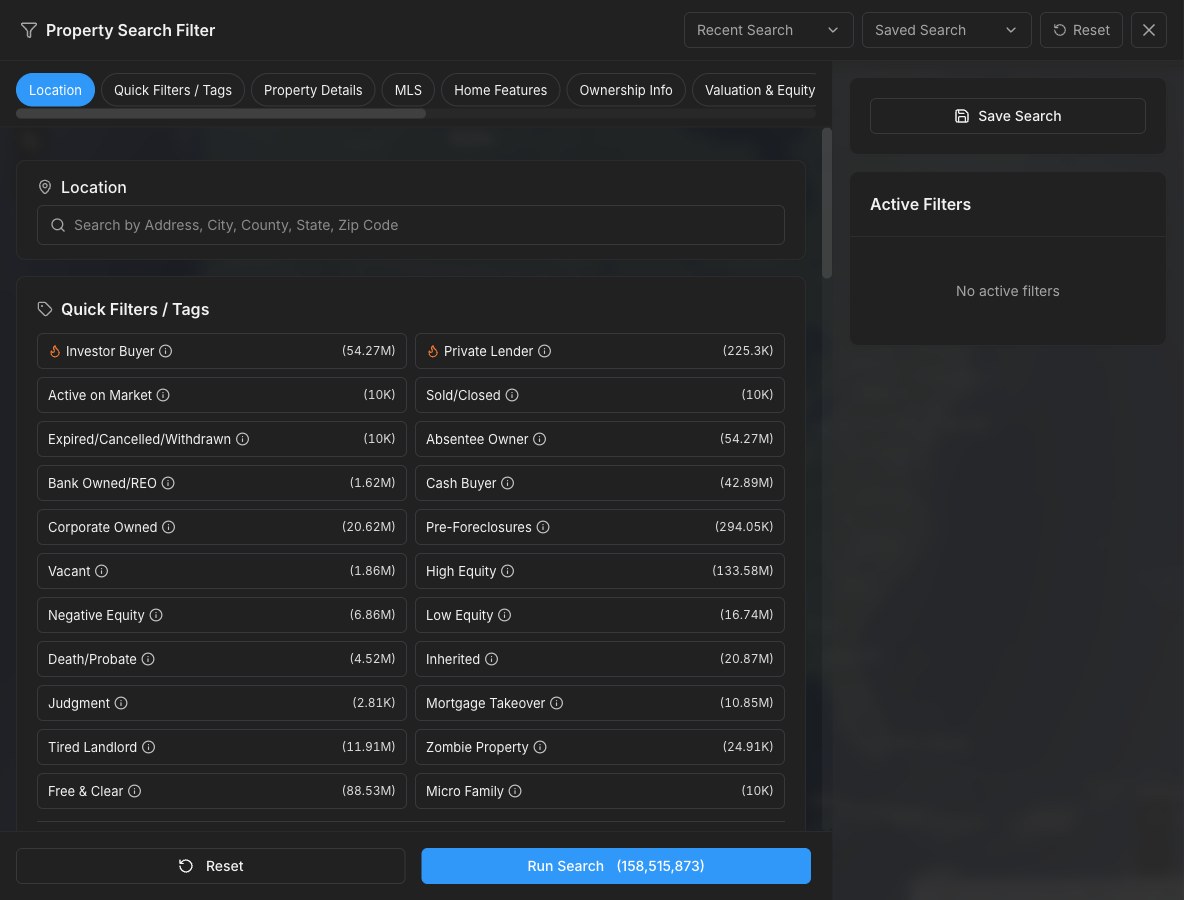Select the Zombie Property filter

(x=600, y=747)
